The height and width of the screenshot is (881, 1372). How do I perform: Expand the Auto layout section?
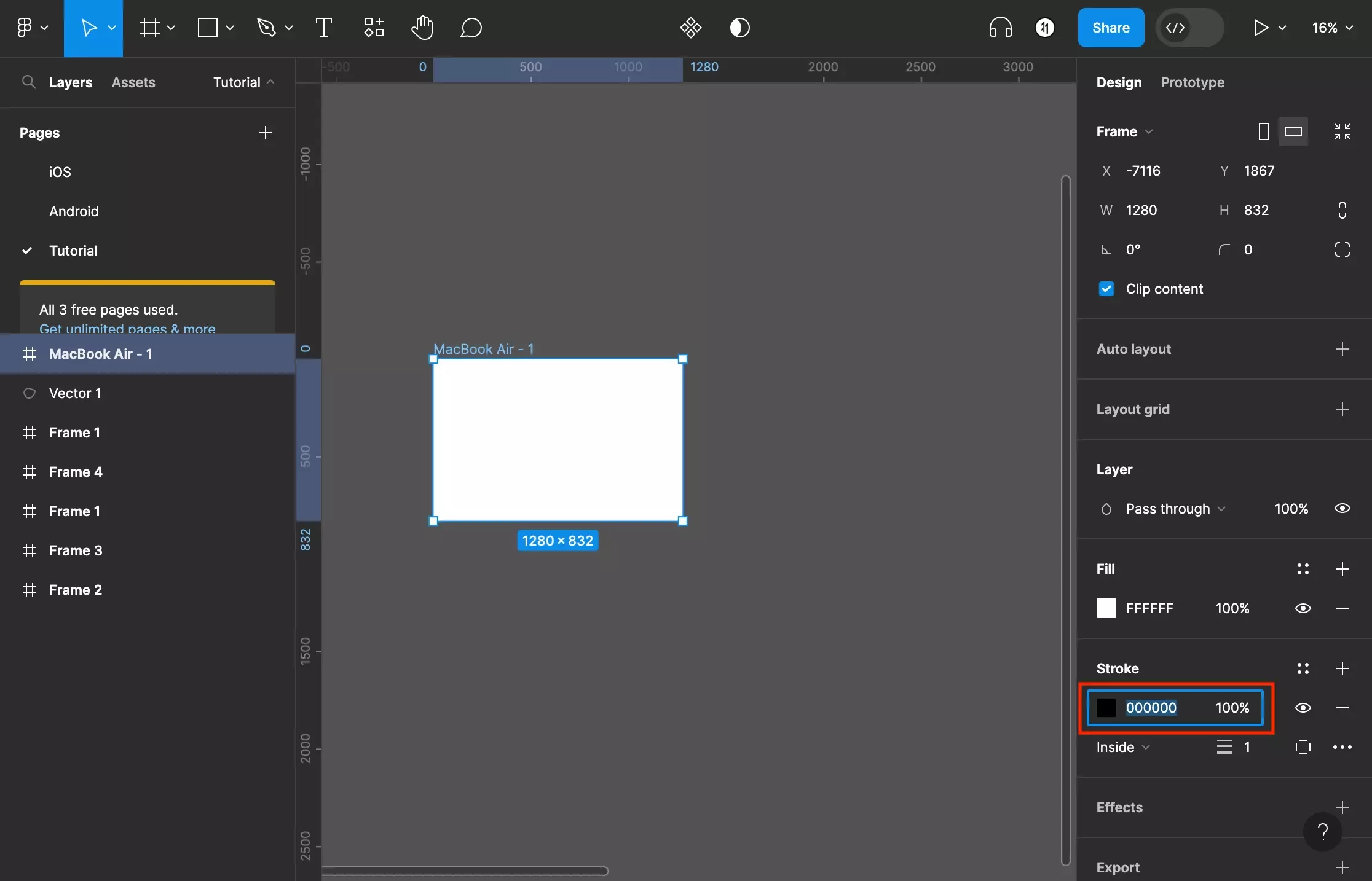coord(1343,349)
